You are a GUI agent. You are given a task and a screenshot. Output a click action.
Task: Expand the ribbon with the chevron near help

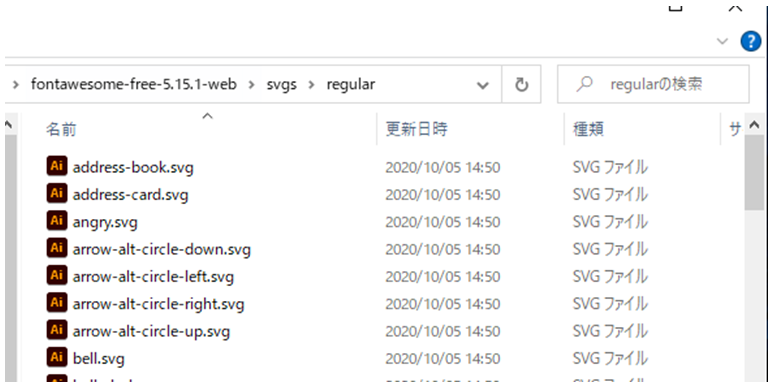pos(723,41)
